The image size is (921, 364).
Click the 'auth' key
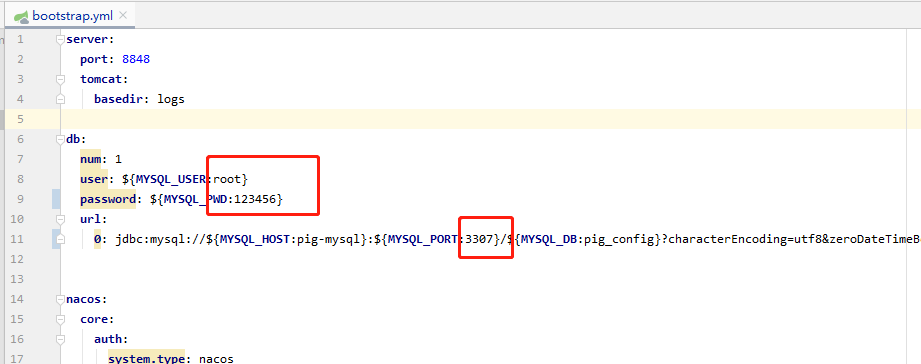coord(108,339)
